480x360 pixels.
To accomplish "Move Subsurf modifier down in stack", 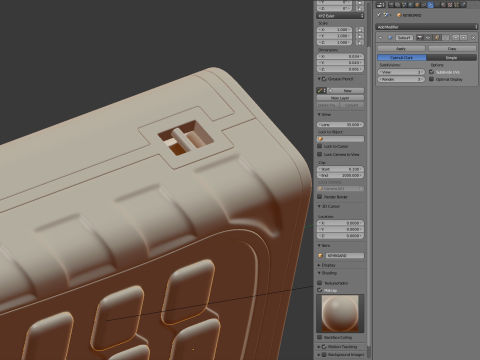I will pyautogui.click(x=463, y=38).
